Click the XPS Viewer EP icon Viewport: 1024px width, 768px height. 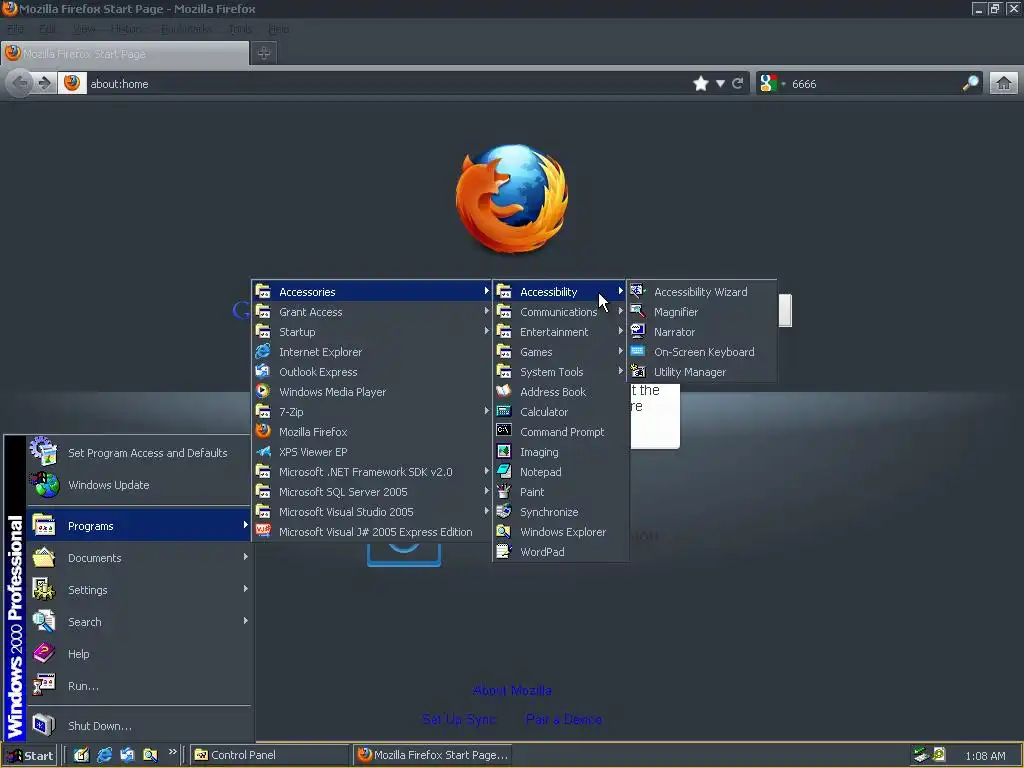pyautogui.click(x=263, y=451)
